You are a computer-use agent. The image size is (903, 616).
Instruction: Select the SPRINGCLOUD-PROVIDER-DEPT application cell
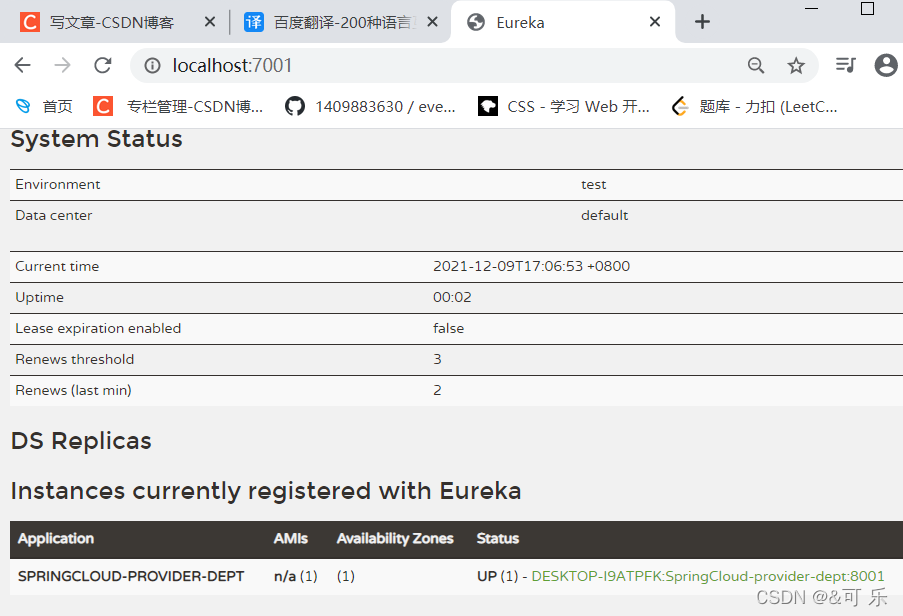(131, 576)
